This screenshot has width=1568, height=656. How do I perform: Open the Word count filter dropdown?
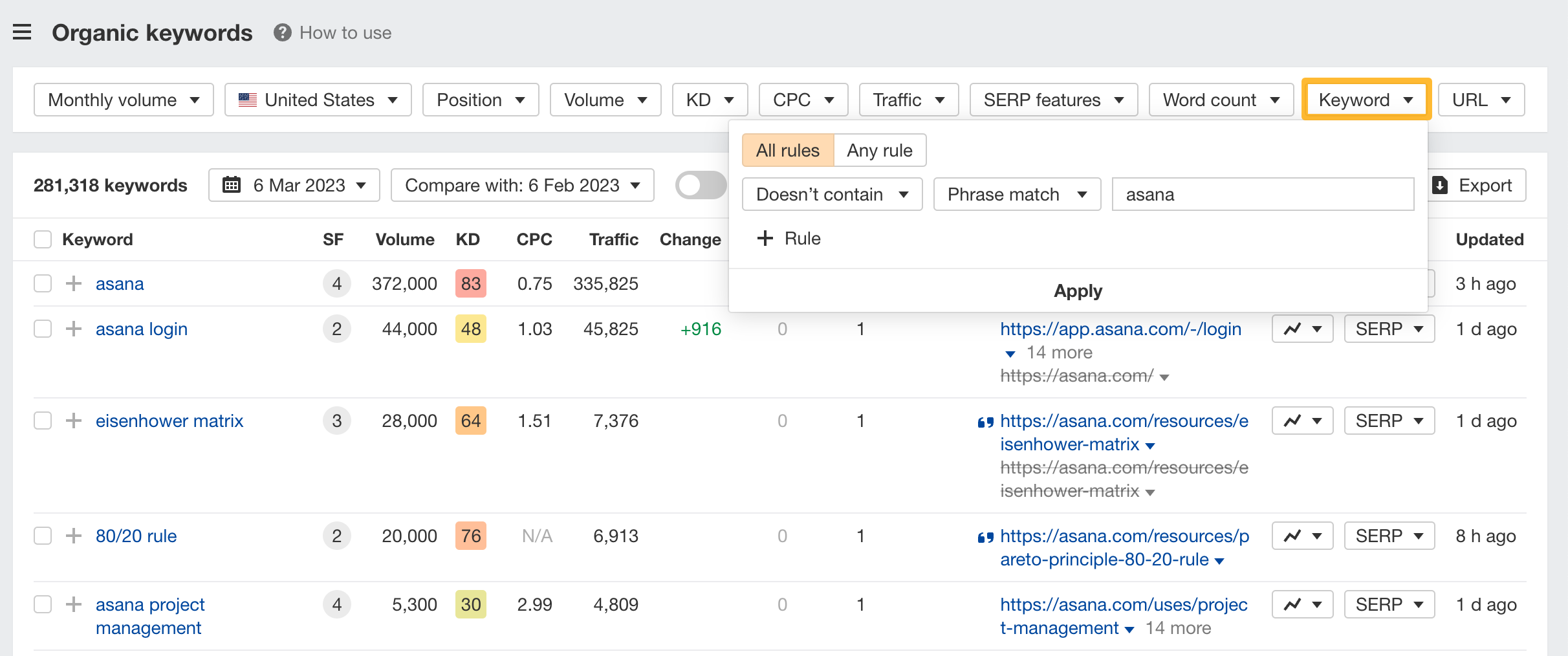1221,100
